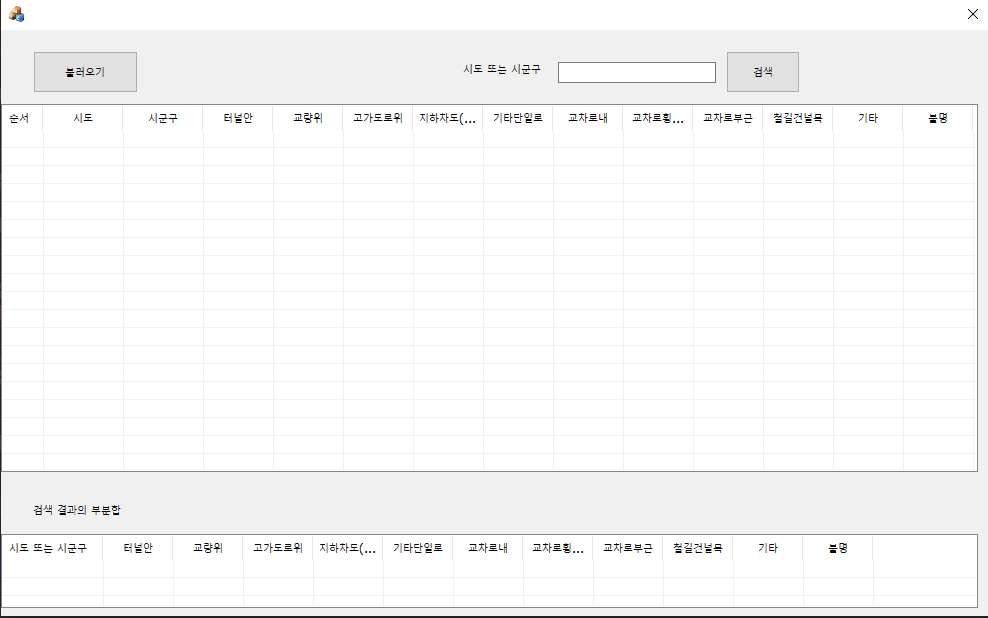This screenshot has width=988, height=618.
Task: Click the 불러오기 load button
Action: tap(85, 72)
